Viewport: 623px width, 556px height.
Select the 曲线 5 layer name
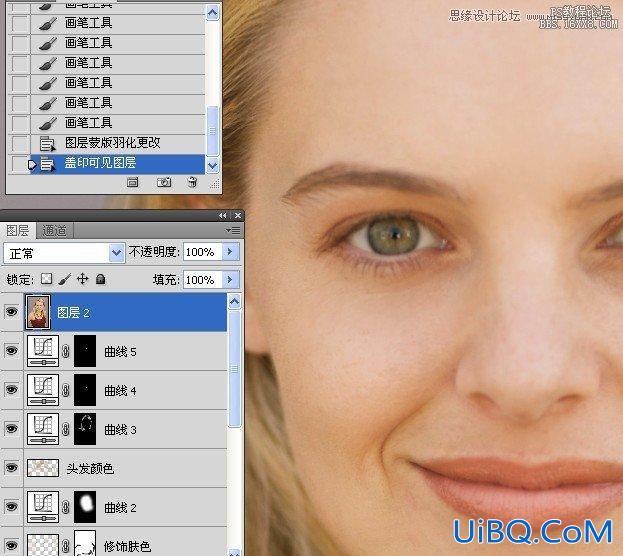(120, 351)
